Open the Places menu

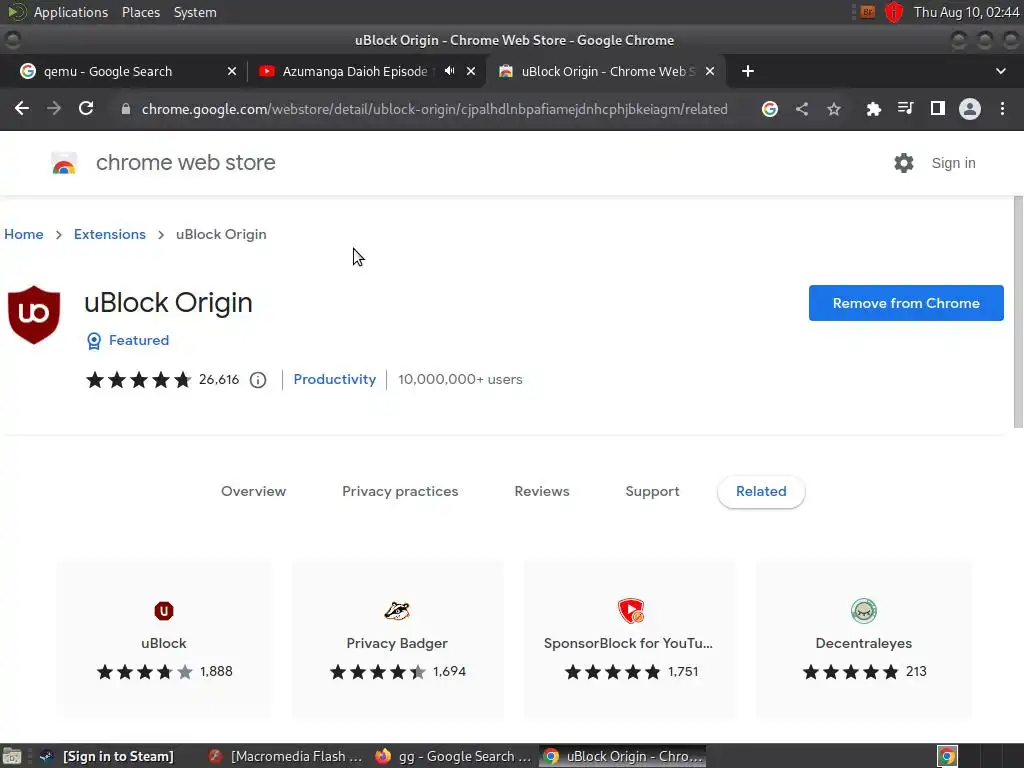pos(140,12)
